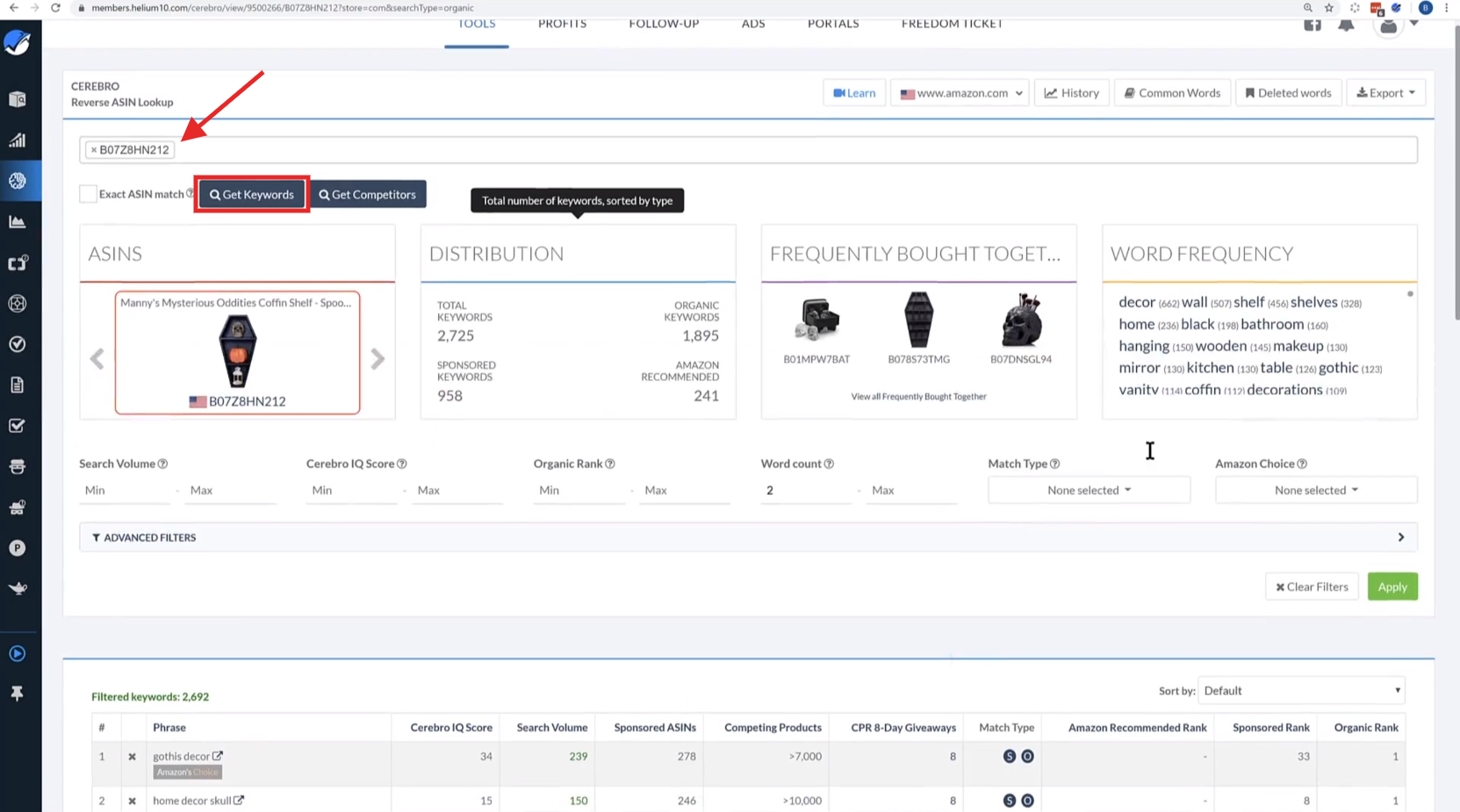Screen dimensions: 1460x812
Task: Open the 'gothis decor' external link icon
Action: [218, 756]
